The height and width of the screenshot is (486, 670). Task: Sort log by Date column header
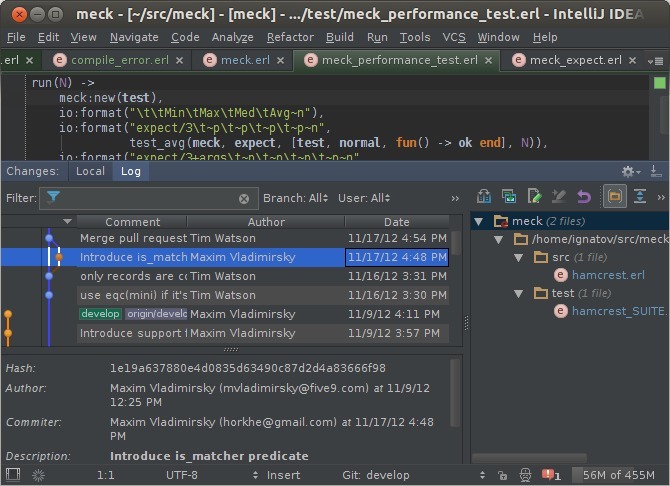397,222
